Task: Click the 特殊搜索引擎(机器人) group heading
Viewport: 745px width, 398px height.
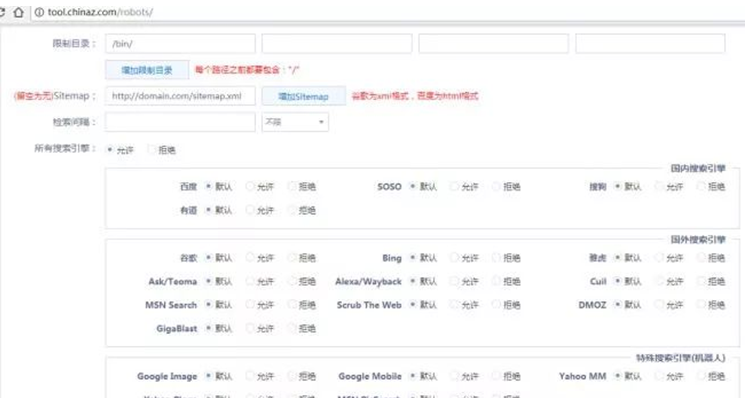Action: (681, 358)
